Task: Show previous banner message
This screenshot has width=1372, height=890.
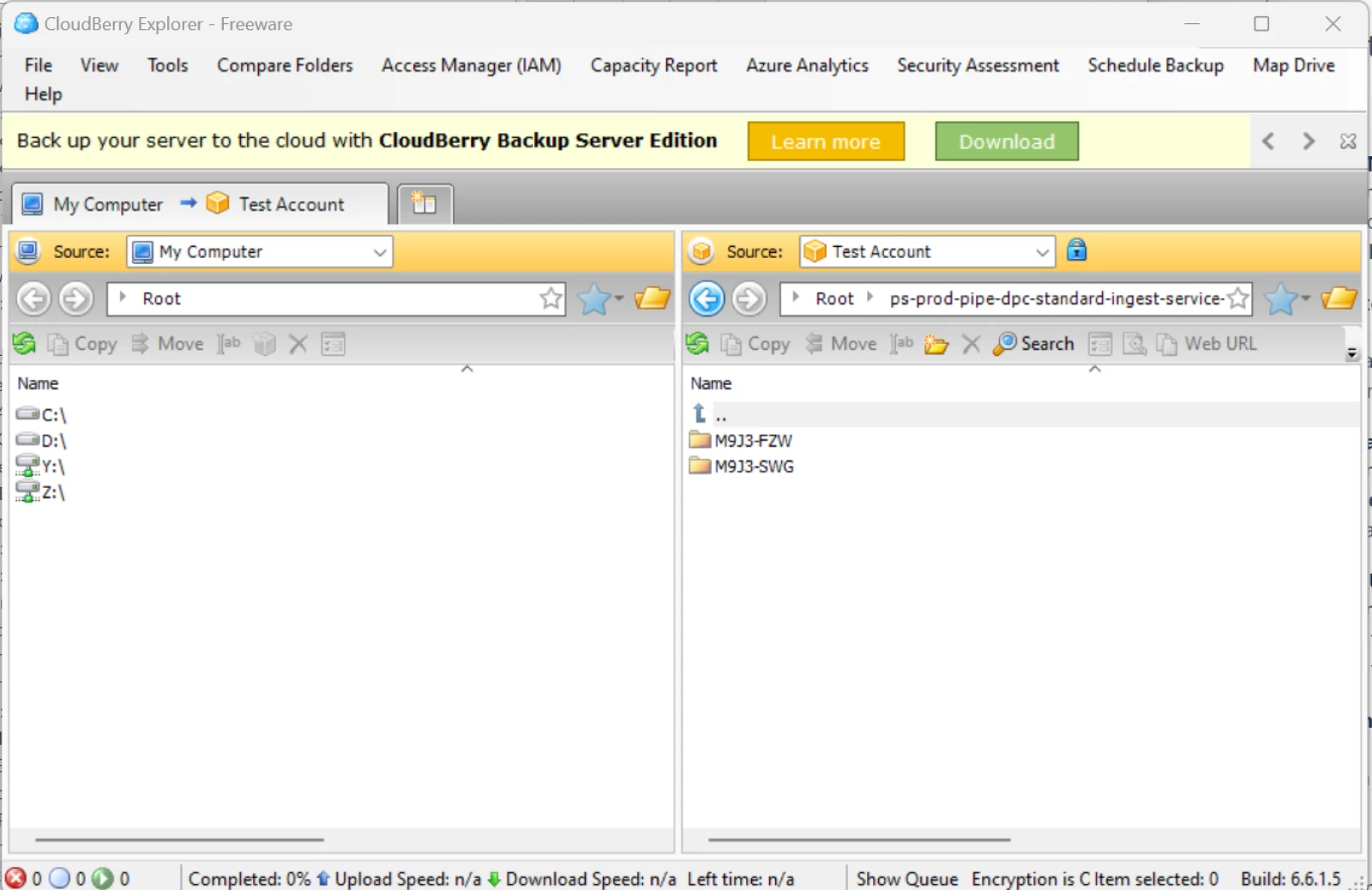Action: tap(1268, 141)
